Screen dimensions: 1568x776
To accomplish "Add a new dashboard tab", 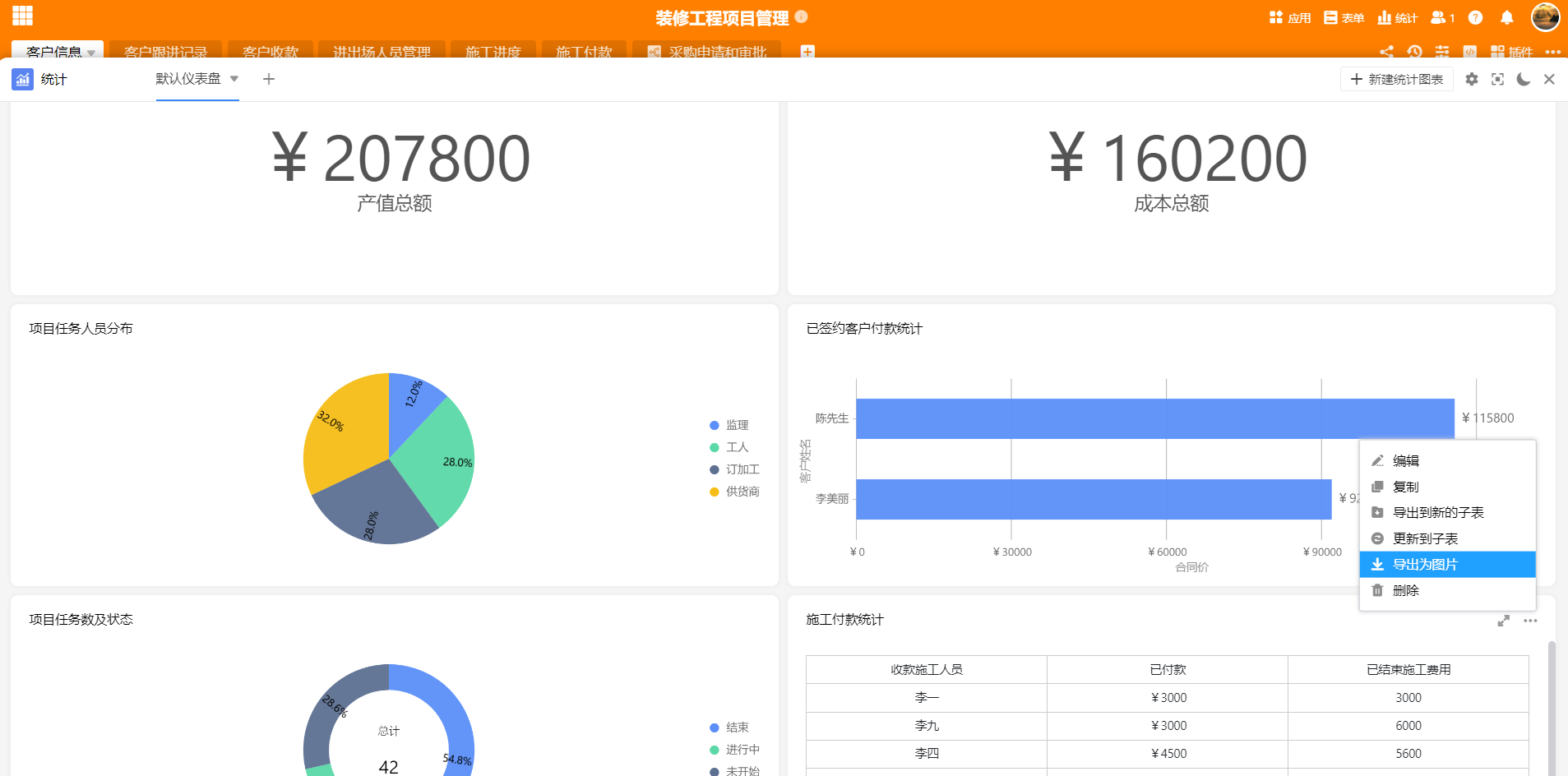I will (269, 79).
